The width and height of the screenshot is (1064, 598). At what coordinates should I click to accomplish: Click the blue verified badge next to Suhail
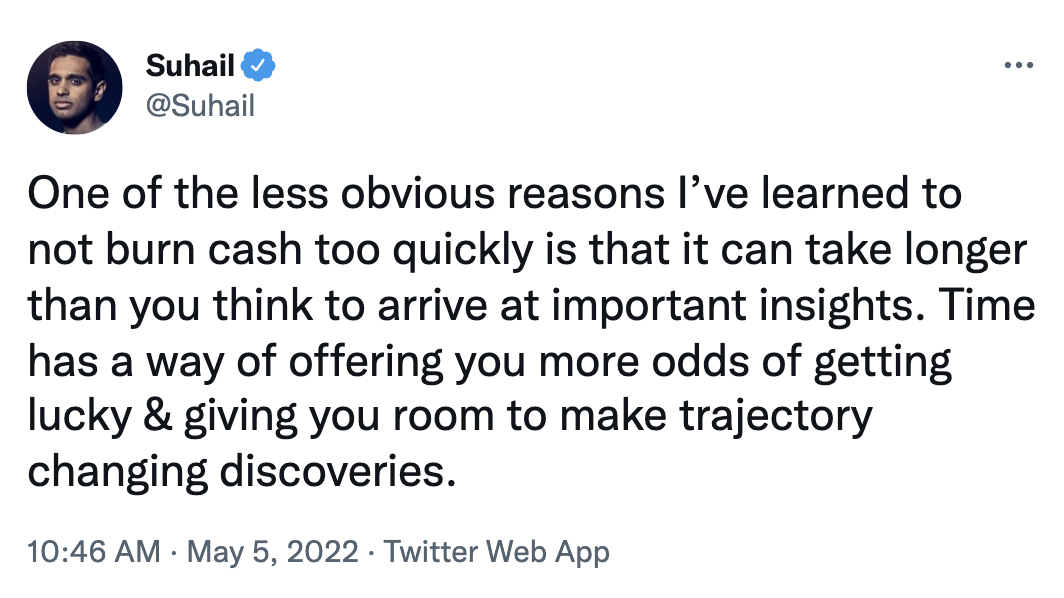pyautogui.click(x=259, y=65)
